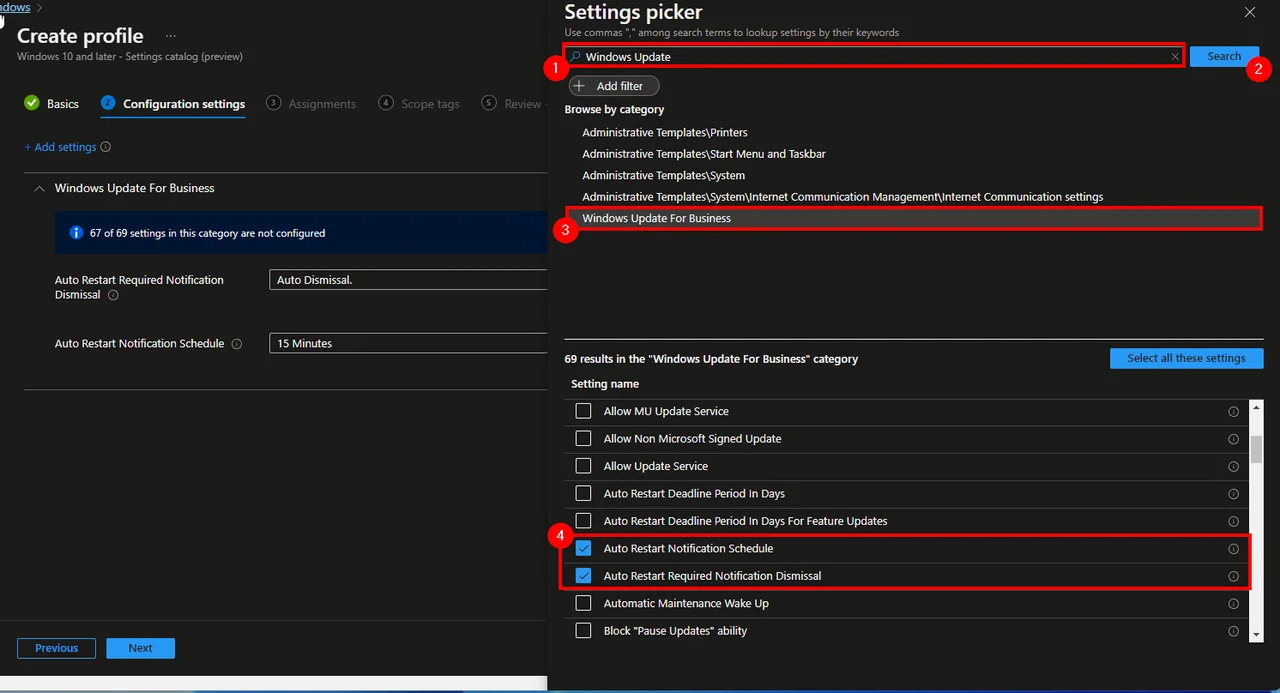Image resolution: width=1280 pixels, height=693 pixels.
Task: Click the settings list scrollbar thumb
Action: point(1257,449)
